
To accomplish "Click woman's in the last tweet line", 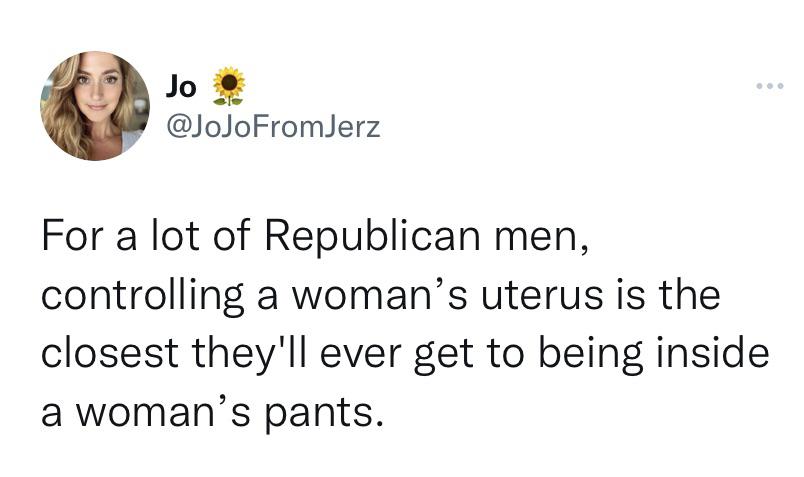I will click(164, 414).
